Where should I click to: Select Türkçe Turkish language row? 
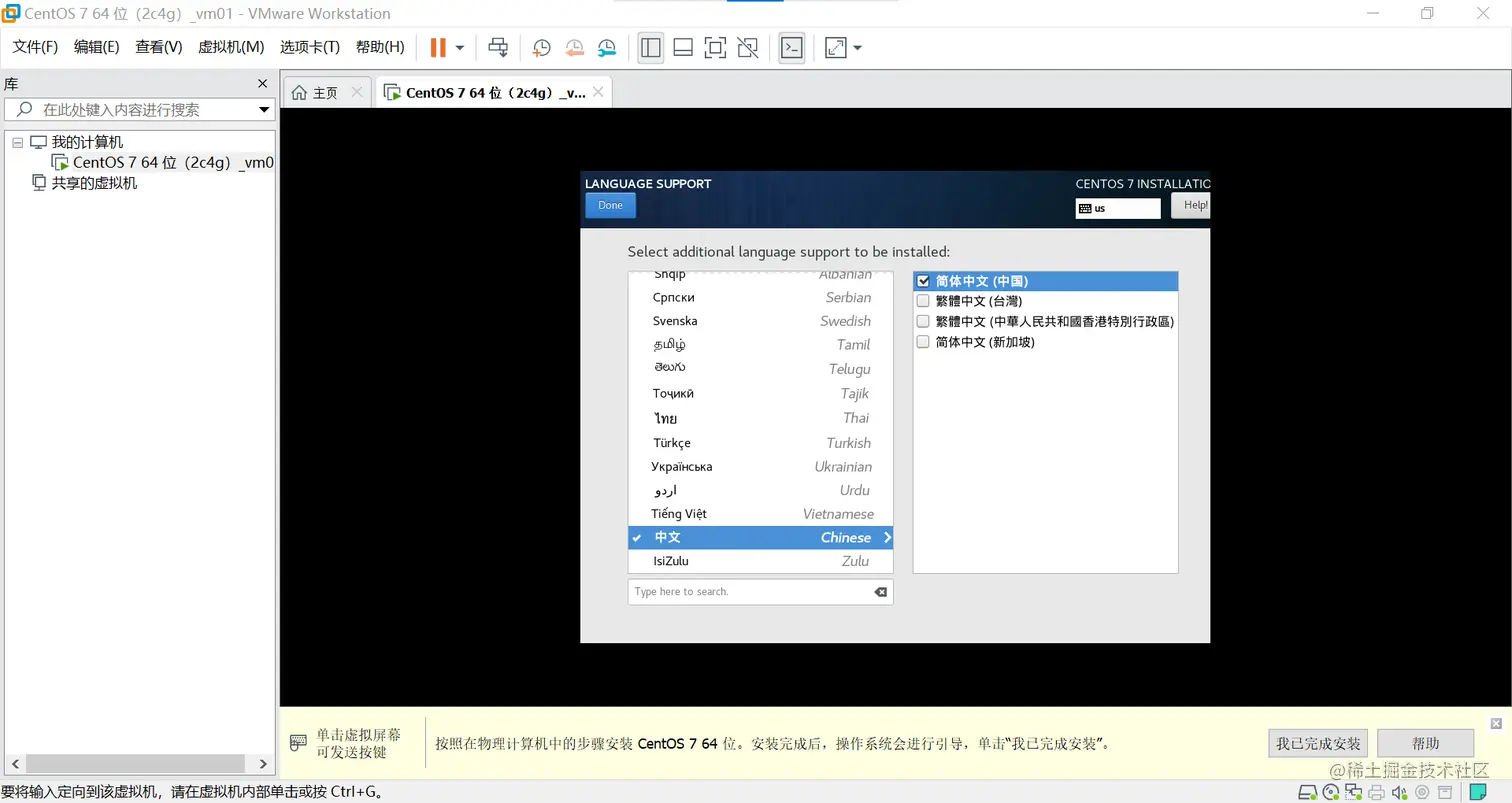click(x=760, y=442)
